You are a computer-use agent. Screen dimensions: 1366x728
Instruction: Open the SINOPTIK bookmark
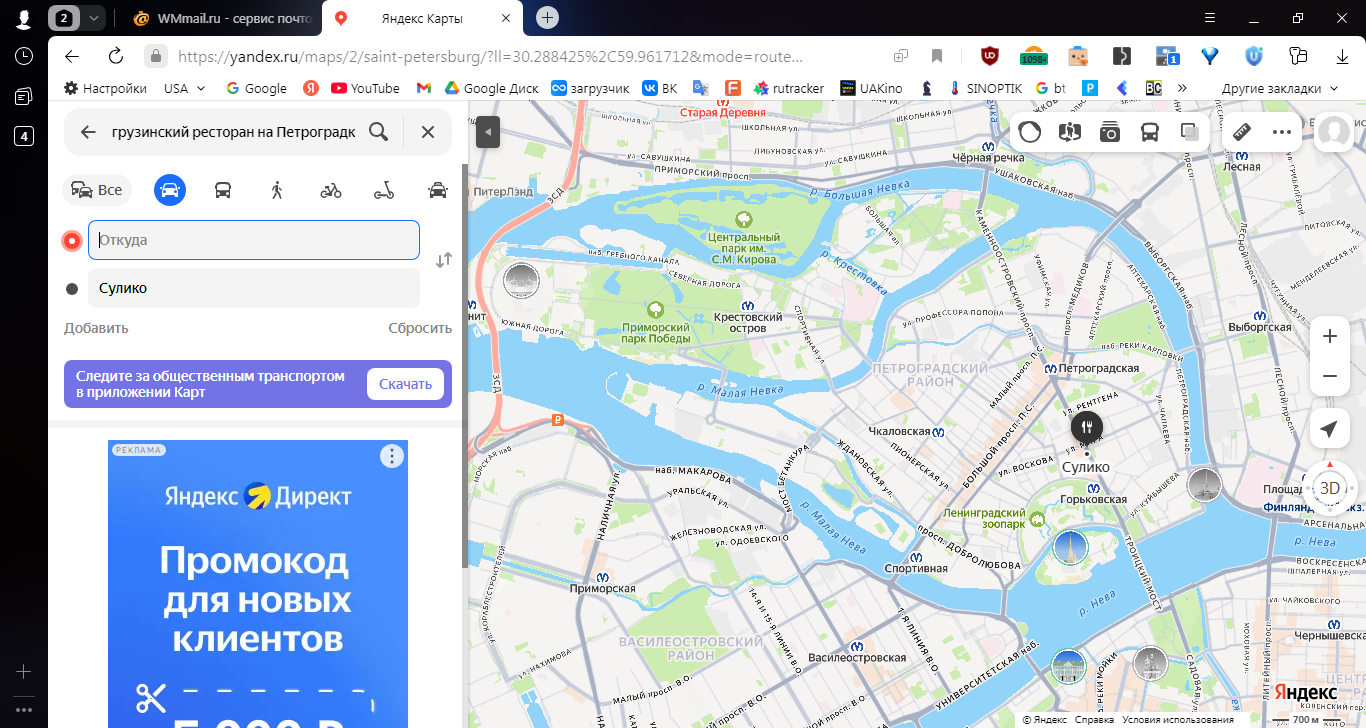(x=985, y=88)
